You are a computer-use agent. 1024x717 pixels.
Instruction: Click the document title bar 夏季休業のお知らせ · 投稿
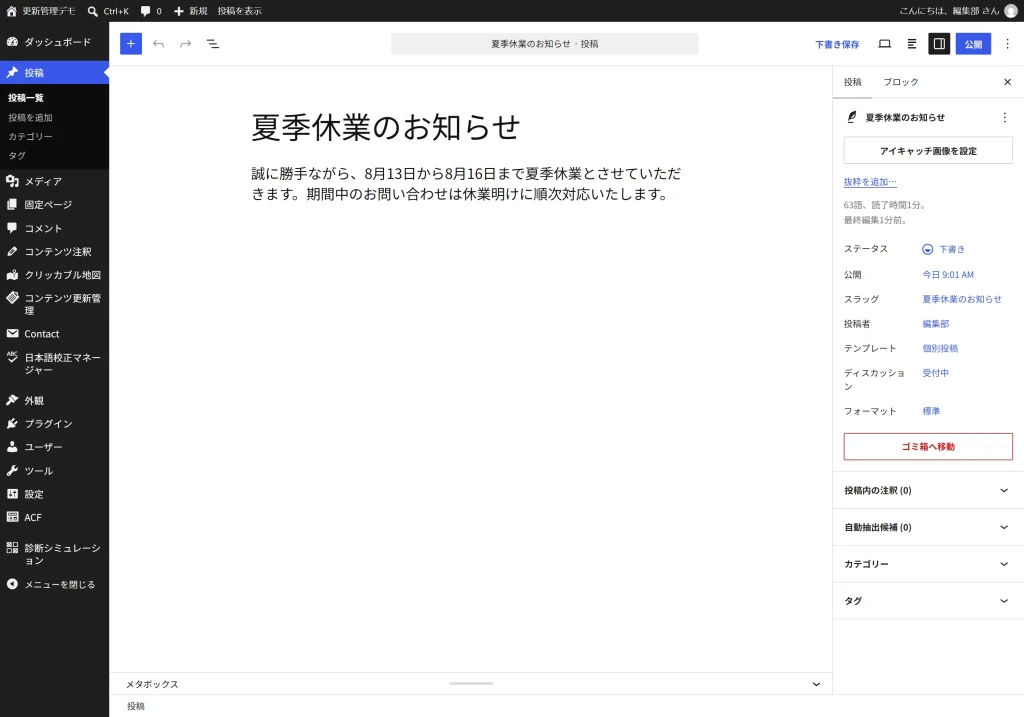(544, 44)
